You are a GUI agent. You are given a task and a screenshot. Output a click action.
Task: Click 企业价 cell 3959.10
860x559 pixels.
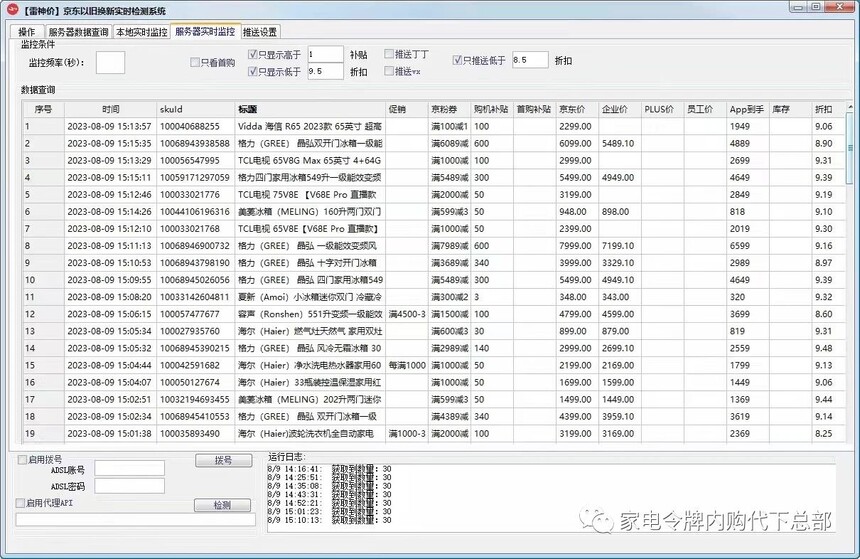pyautogui.click(x=618, y=416)
